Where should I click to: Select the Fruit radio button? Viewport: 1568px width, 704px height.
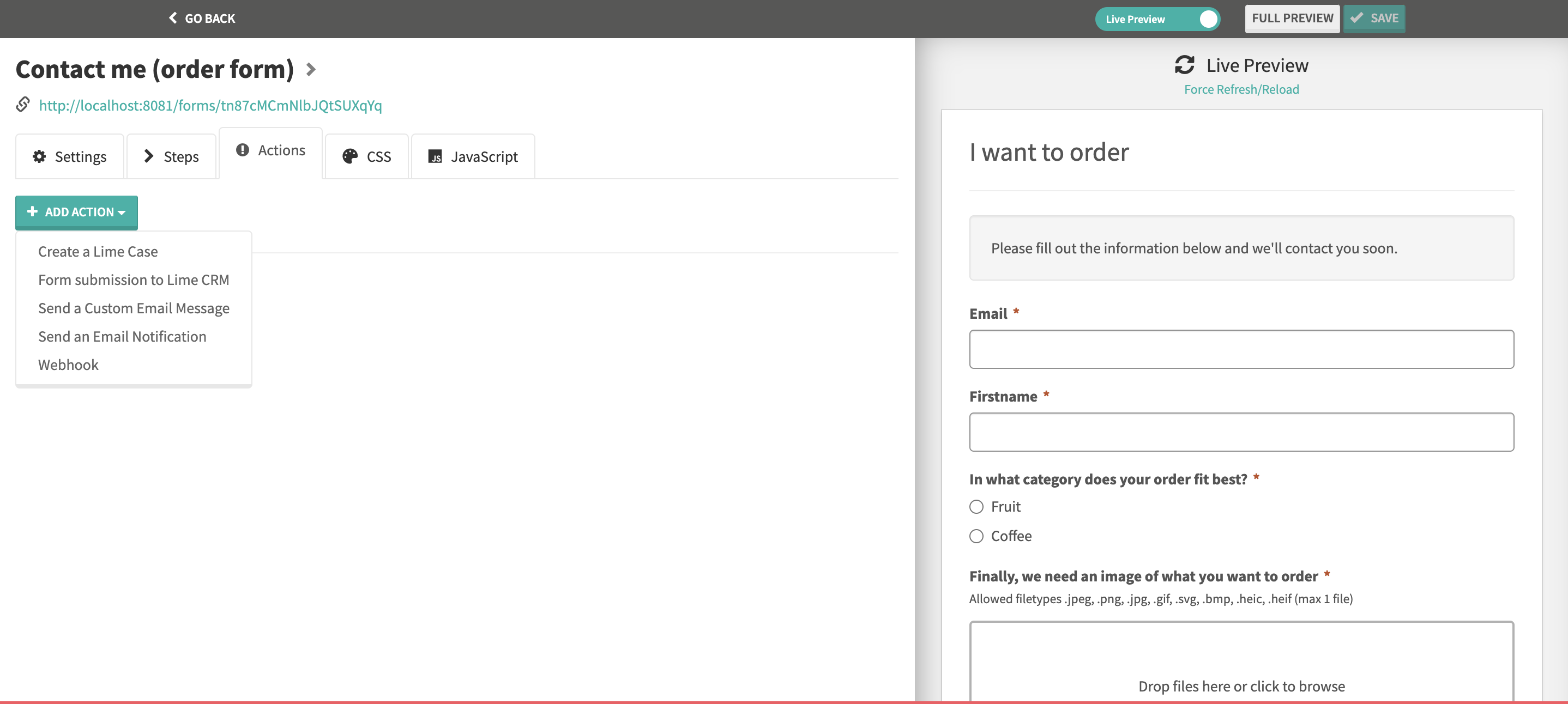tap(977, 506)
